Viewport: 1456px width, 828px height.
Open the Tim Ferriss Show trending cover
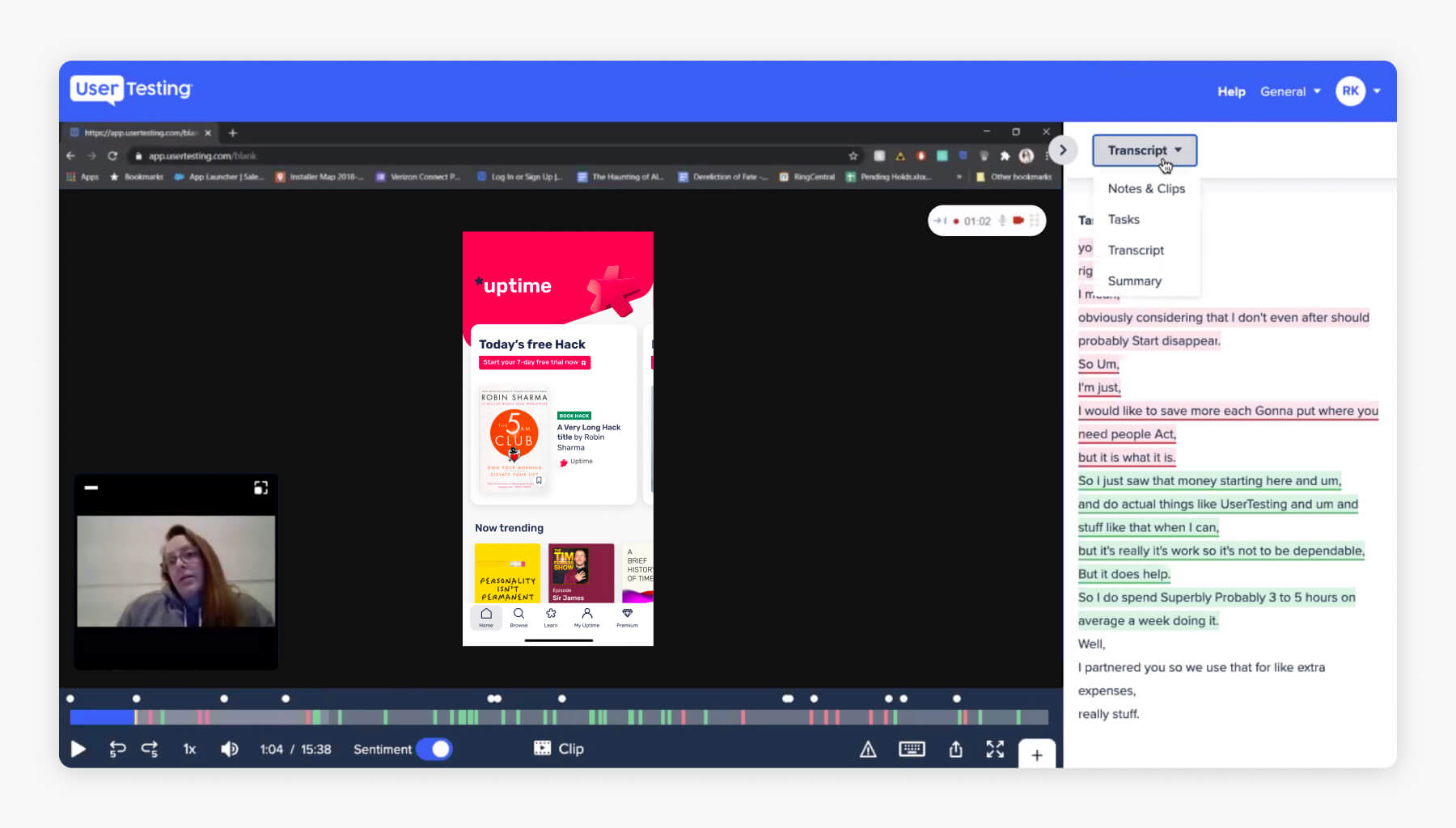click(x=581, y=573)
